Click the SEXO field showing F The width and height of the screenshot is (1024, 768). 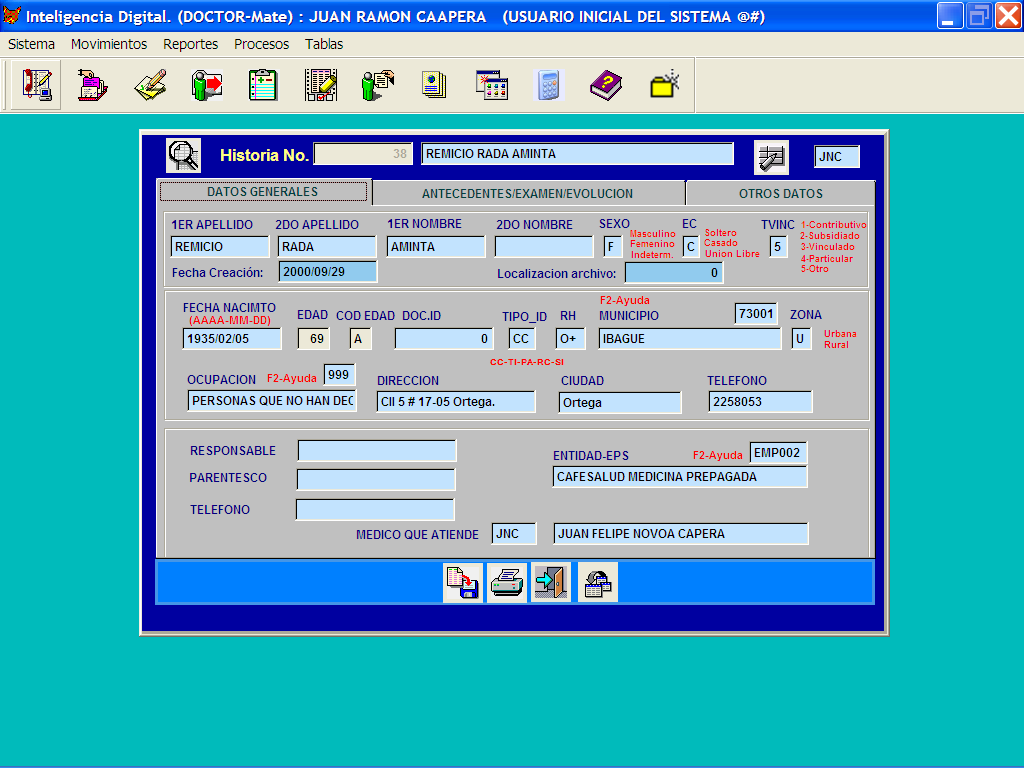coord(613,247)
